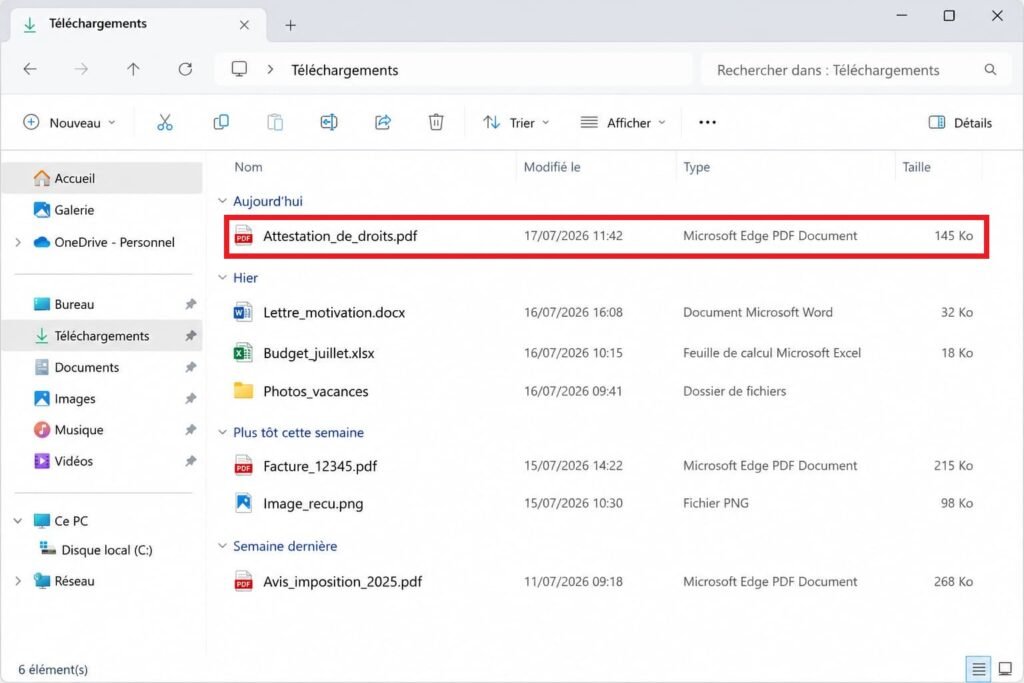Collapse Plus tôt cette semaine group
The image size is (1024, 683).
pyautogui.click(x=222, y=432)
